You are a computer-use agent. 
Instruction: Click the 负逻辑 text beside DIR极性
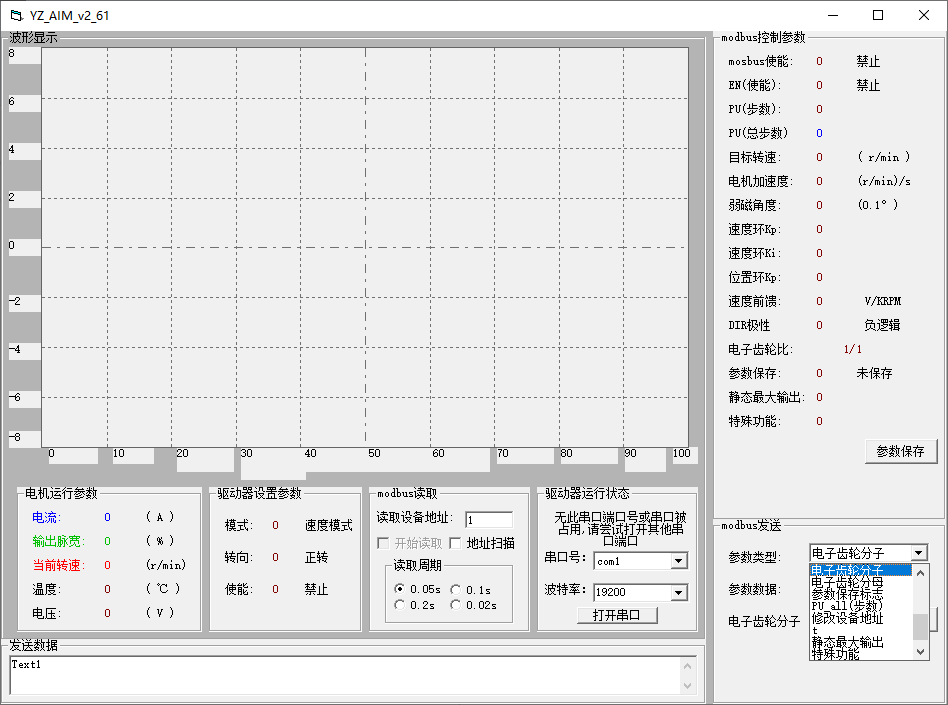pos(882,325)
